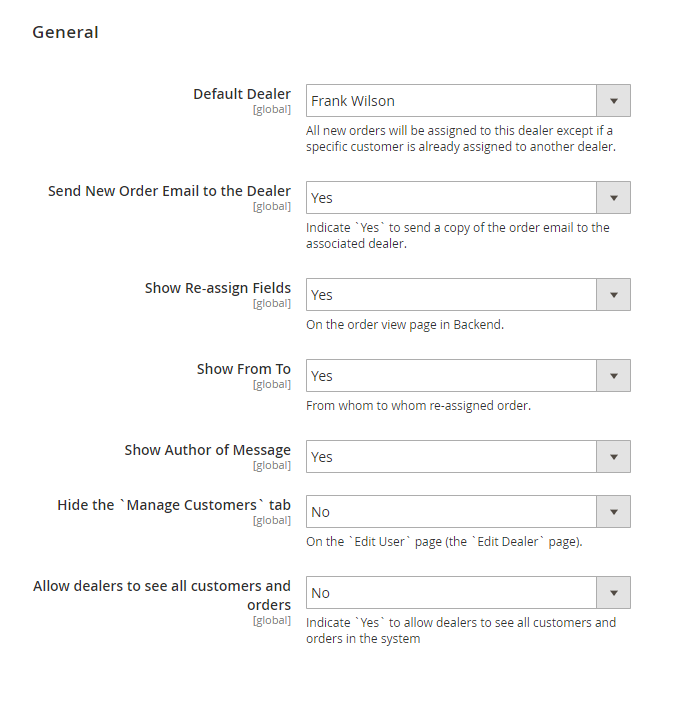Click arrow icon for Hide Manage Customers tab
Image resolution: width=685 pixels, height=704 pixels.
pyautogui.click(x=613, y=512)
